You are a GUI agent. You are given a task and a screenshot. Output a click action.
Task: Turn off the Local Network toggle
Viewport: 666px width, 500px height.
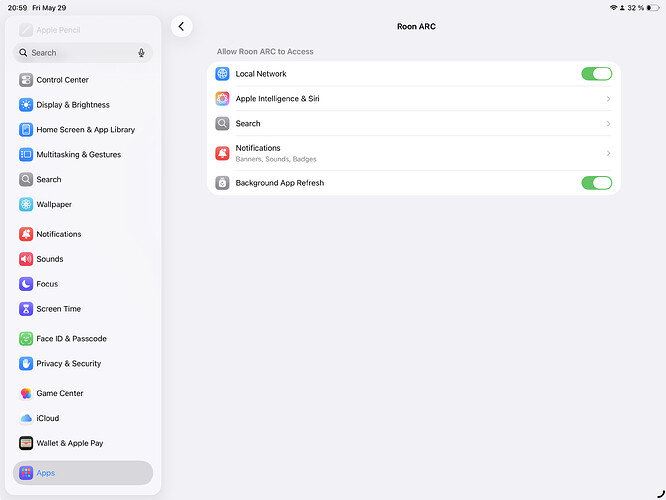pyautogui.click(x=596, y=74)
